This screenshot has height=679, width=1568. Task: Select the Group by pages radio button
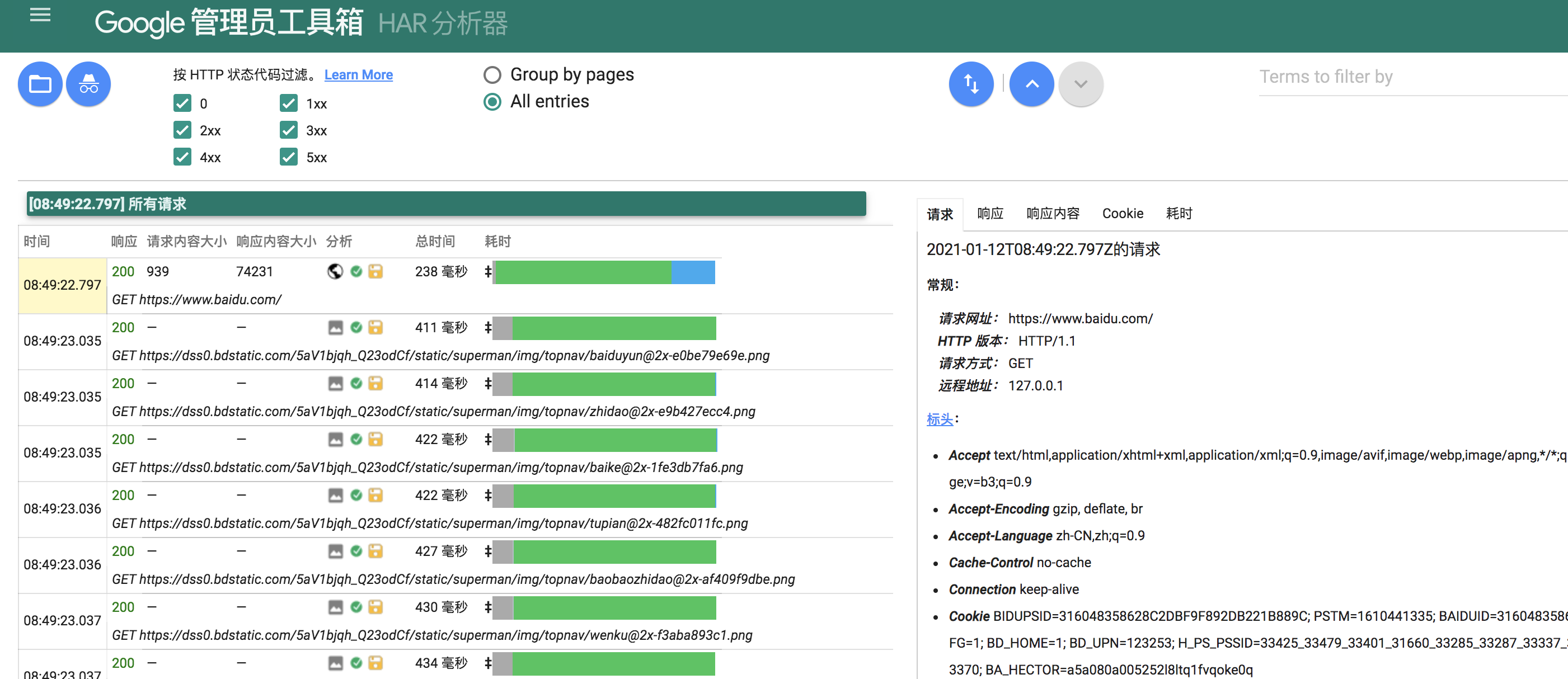pos(490,75)
